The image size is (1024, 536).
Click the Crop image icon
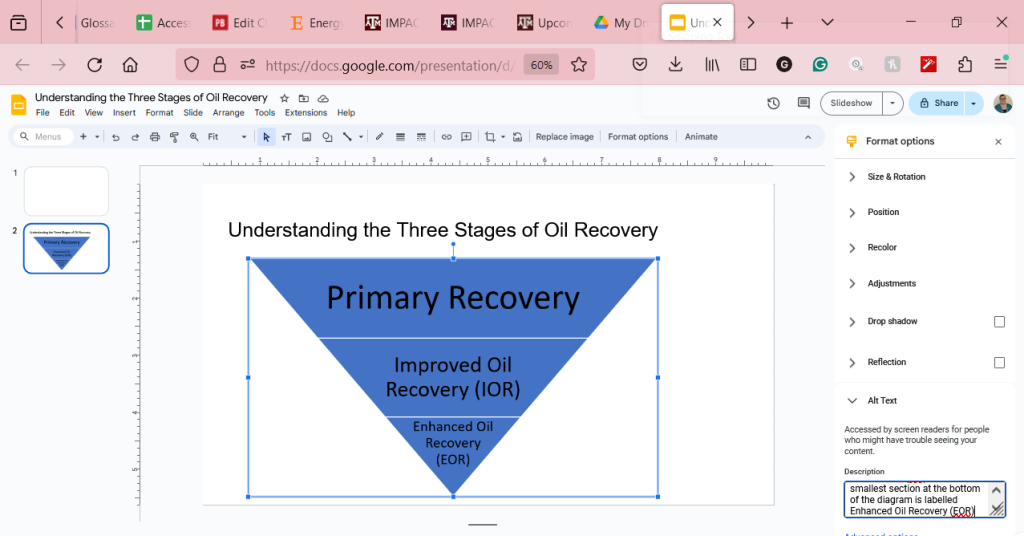point(490,137)
